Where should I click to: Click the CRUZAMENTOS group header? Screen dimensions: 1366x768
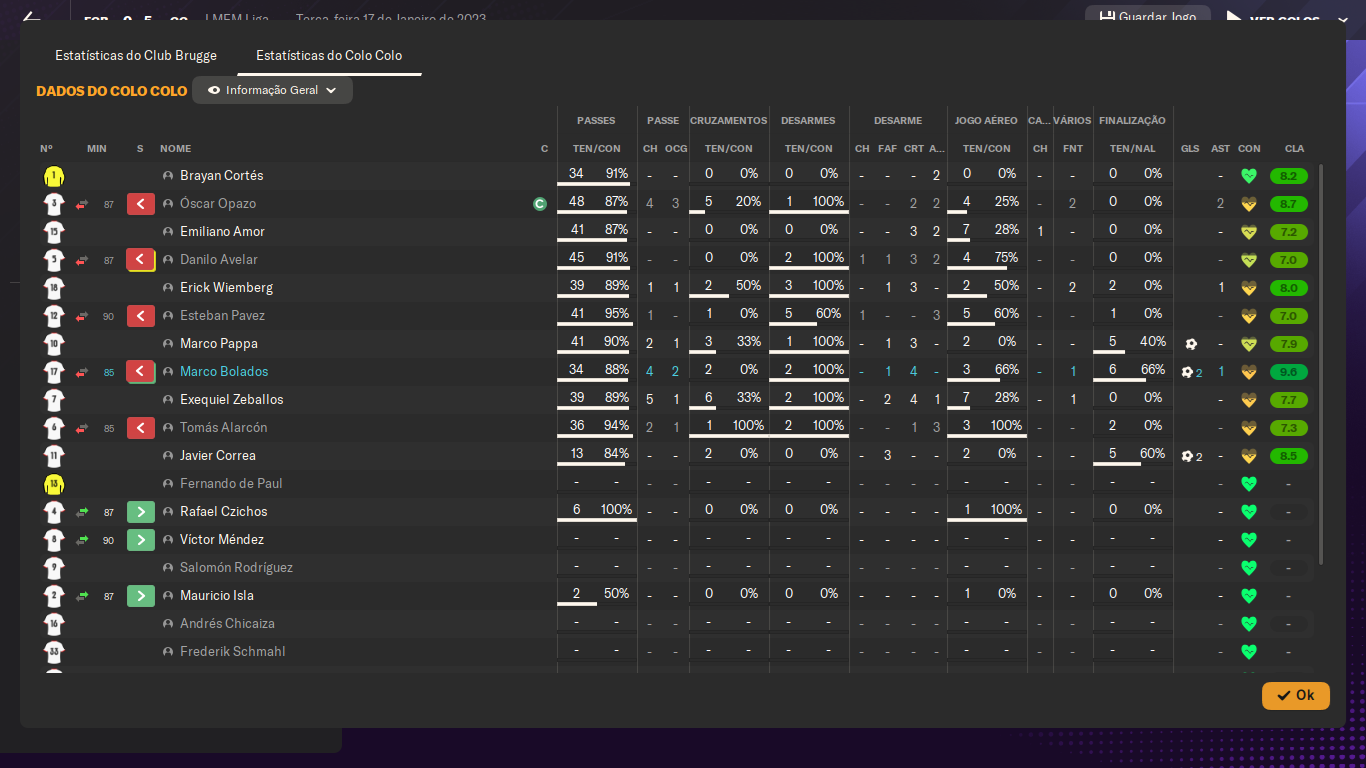tap(728, 121)
